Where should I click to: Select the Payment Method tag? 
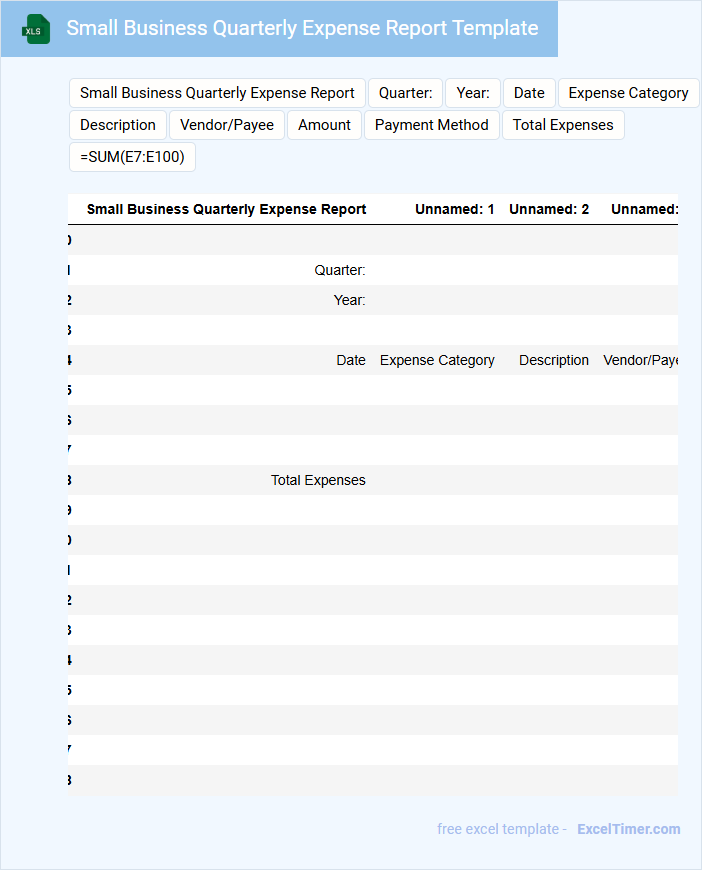coord(432,125)
